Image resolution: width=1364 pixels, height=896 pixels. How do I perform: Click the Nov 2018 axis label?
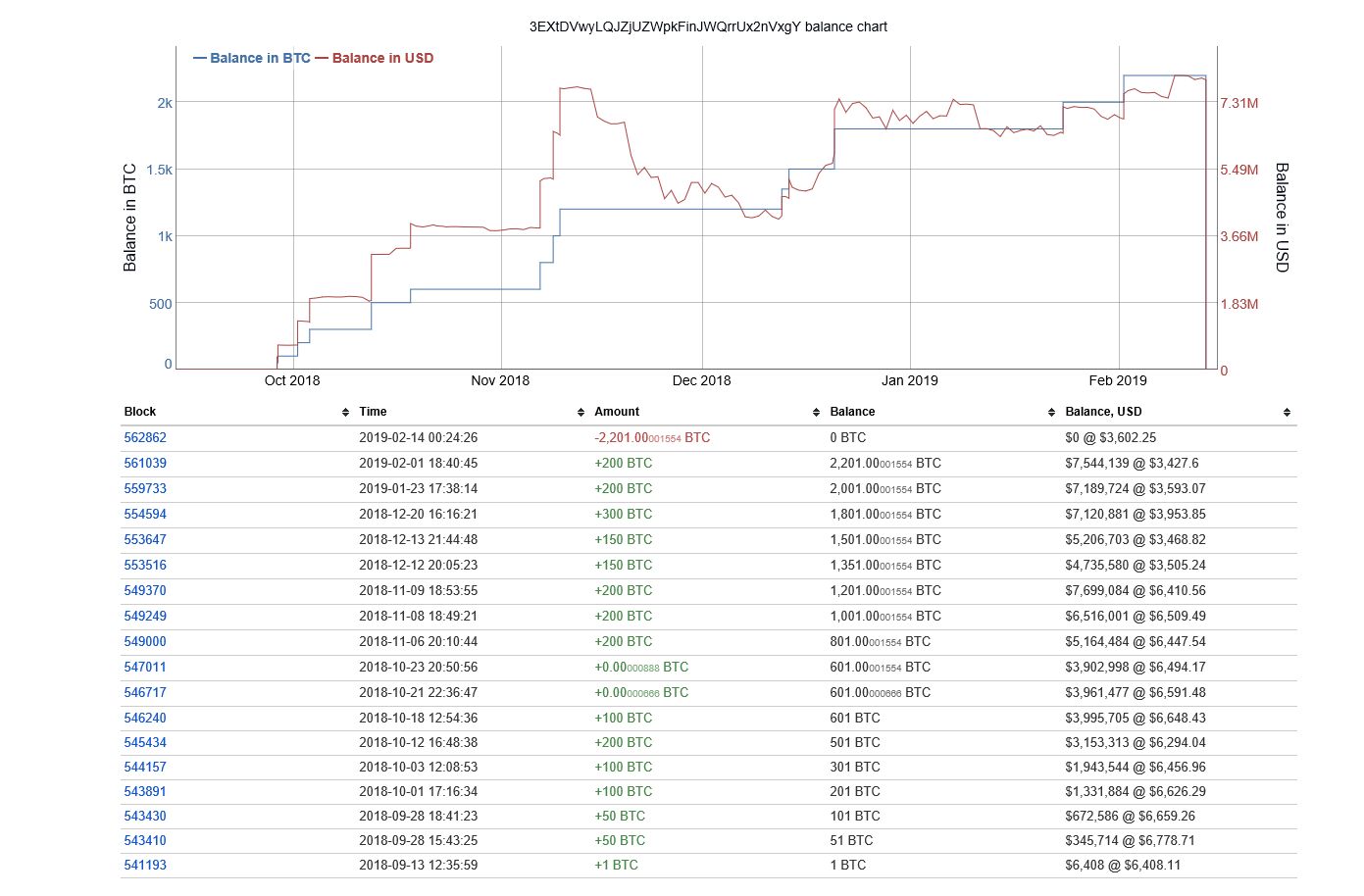pyautogui.click(x=500, y=380)
